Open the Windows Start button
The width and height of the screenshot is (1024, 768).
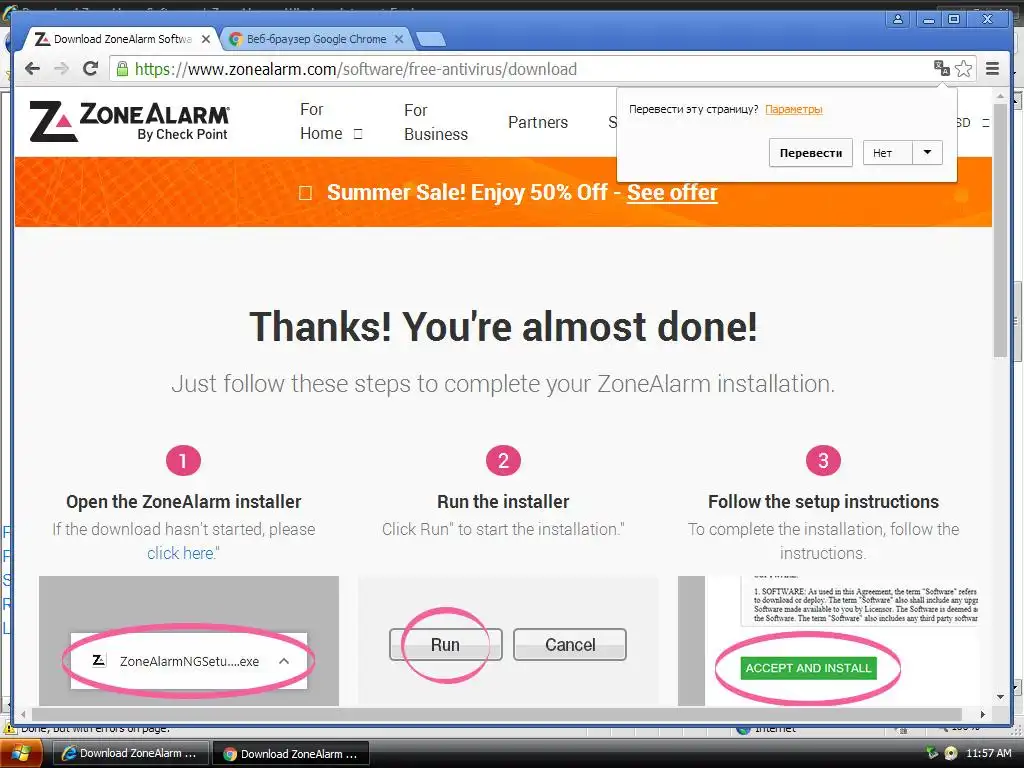click(21, 754)
